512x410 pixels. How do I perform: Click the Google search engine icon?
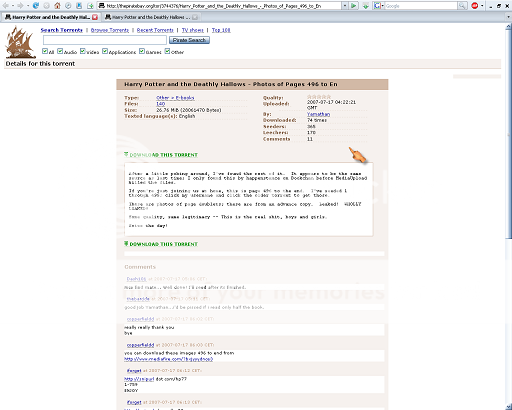pos(377,6)
